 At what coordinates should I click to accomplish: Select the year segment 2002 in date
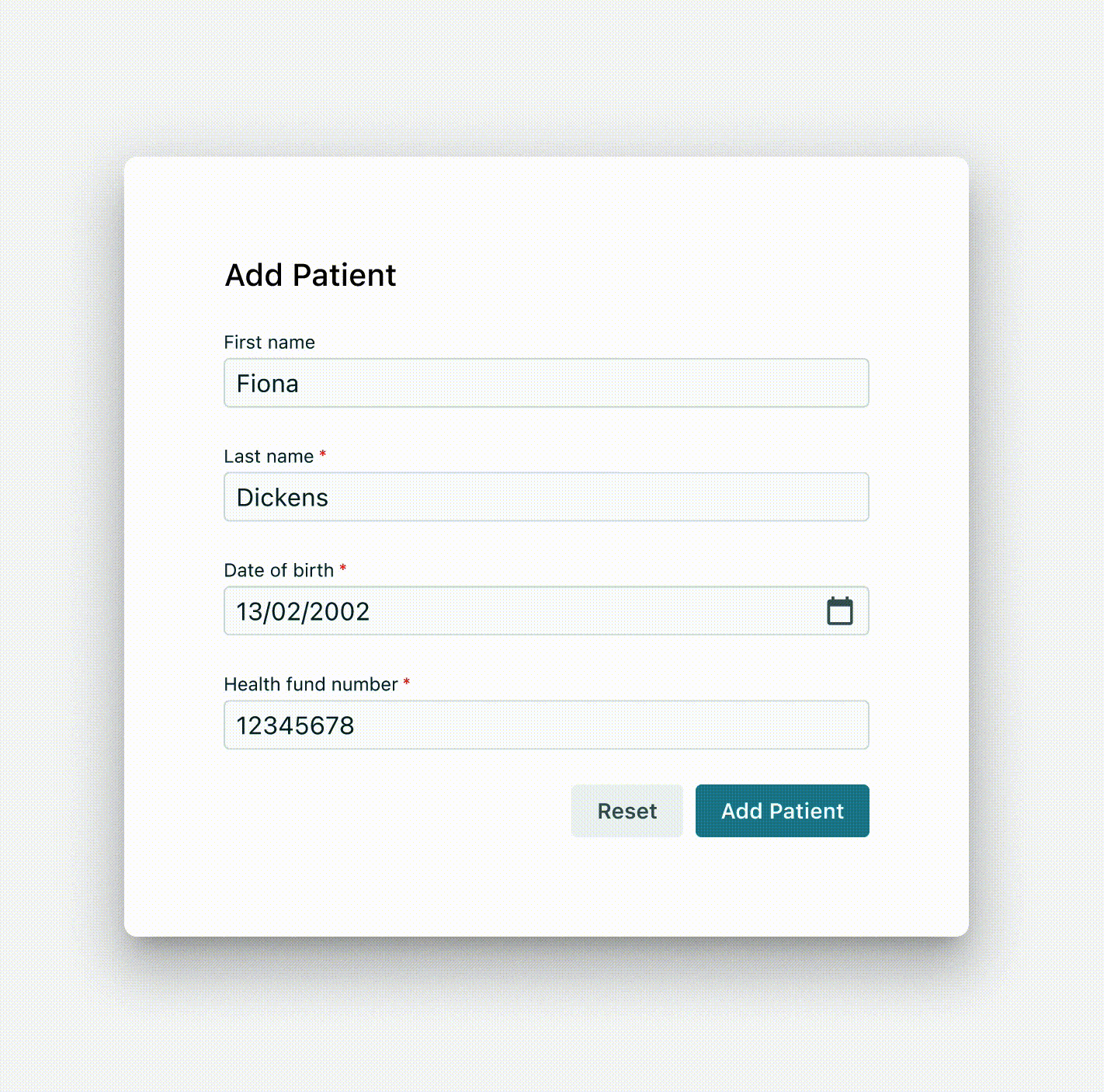point(339,612)
